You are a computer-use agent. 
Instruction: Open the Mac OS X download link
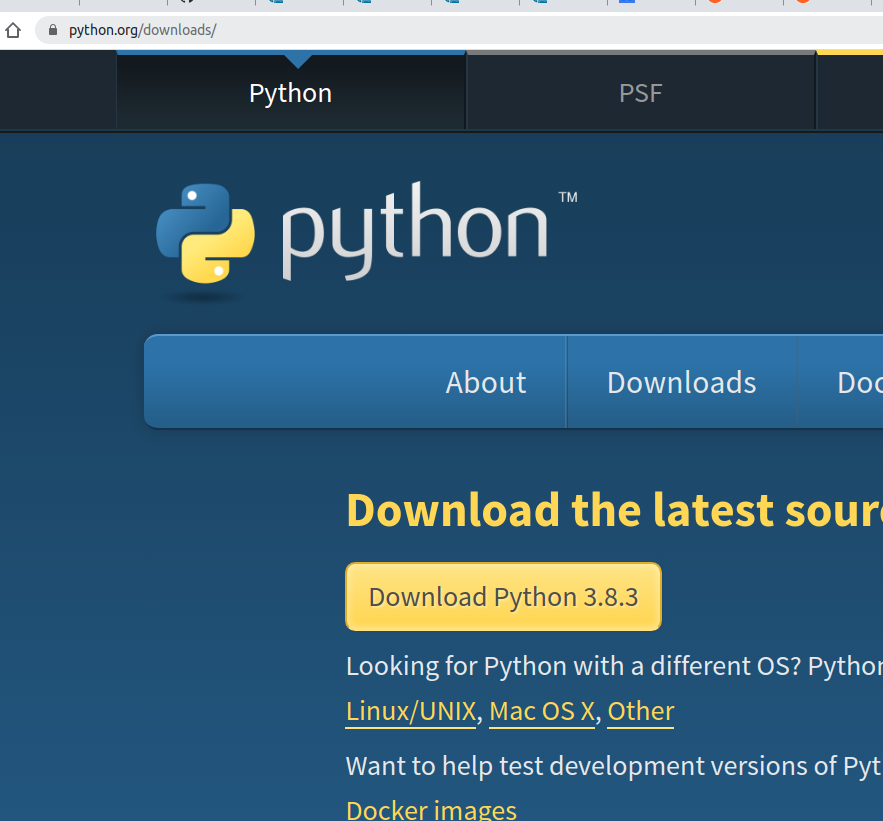pos(541,710)
